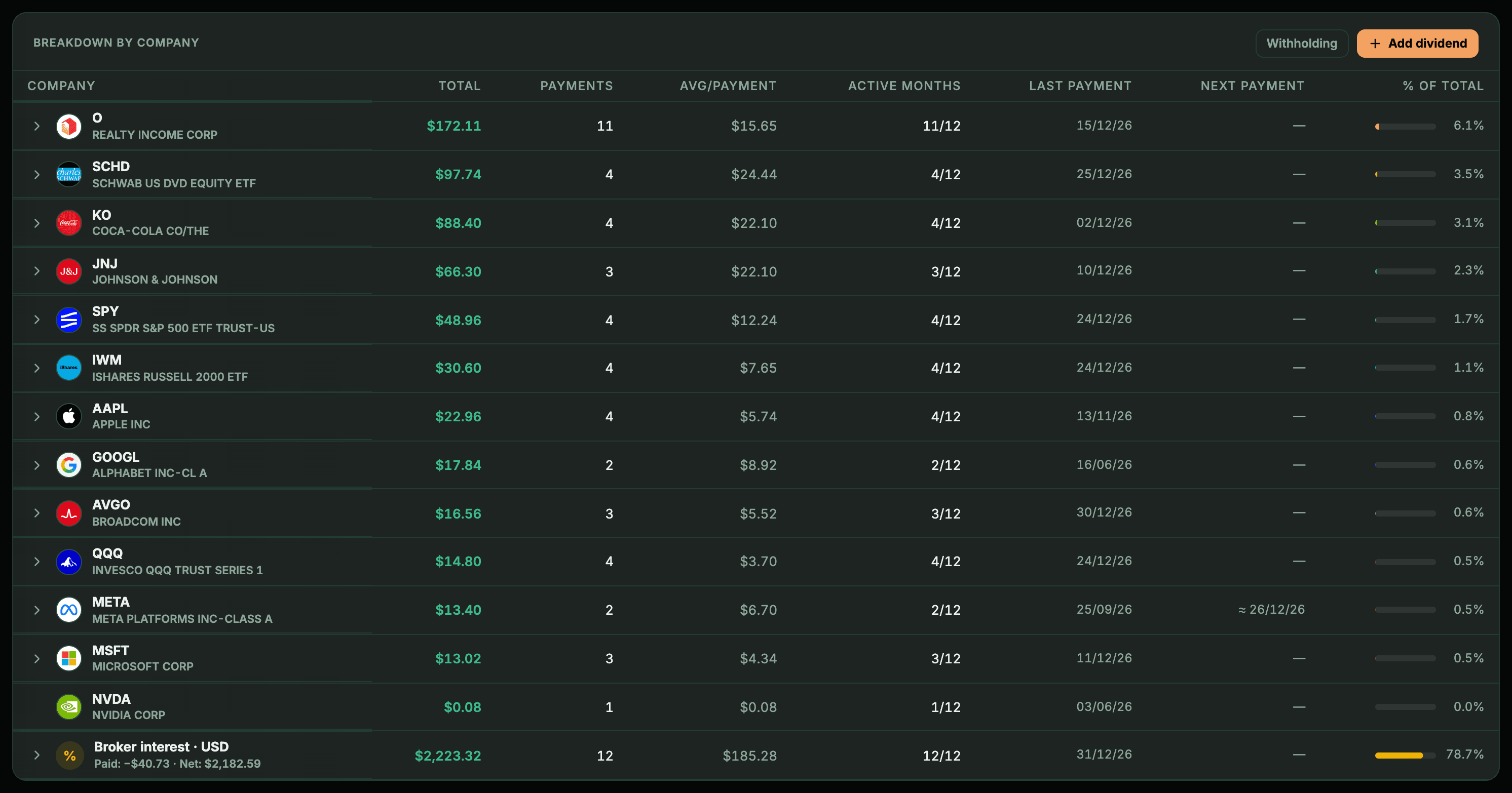This screenshot has width=1512, height=793.
Task: Click the $0.08 NVDA total
Action: (463, 707)
